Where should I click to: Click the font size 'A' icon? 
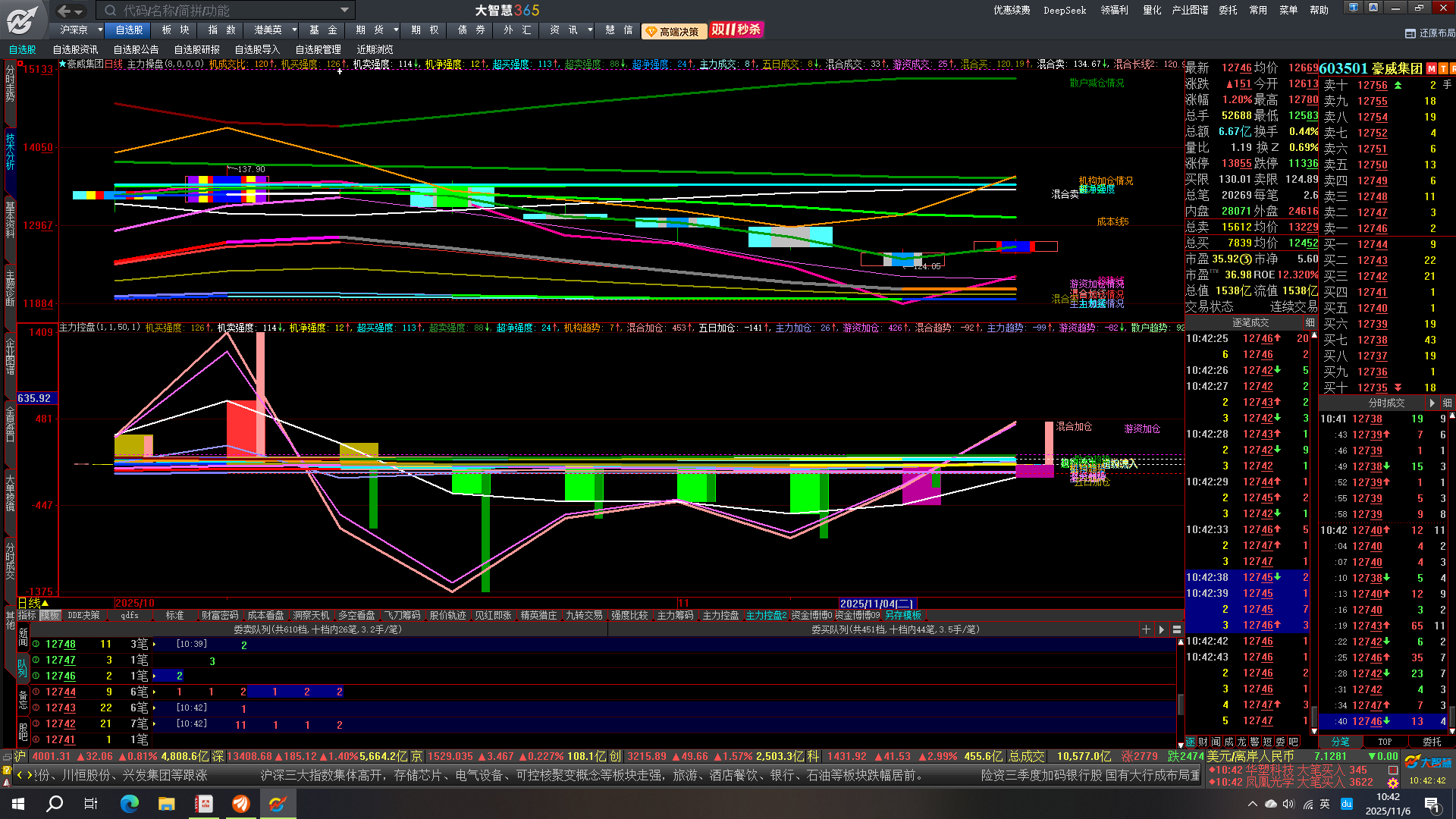[x=1373, y=8]
